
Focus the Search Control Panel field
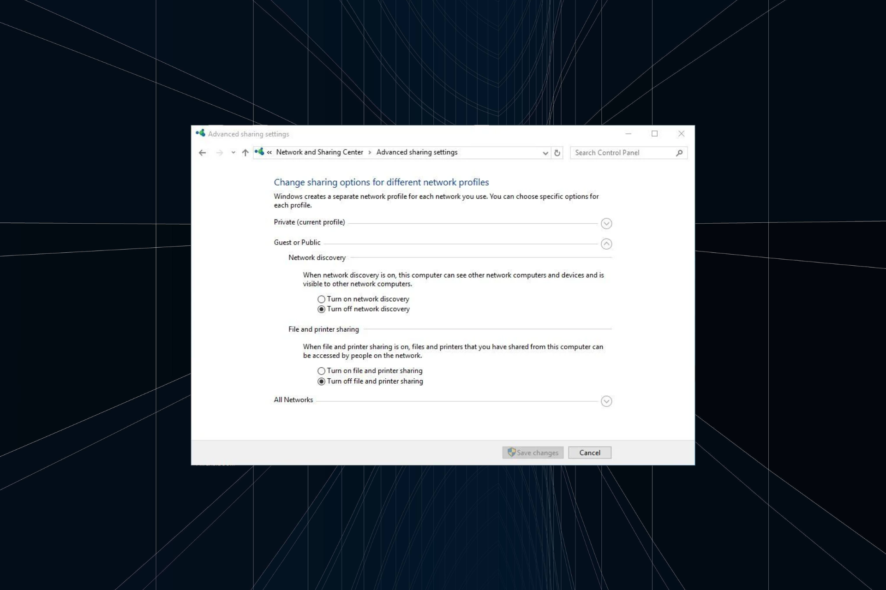(628, 153)
